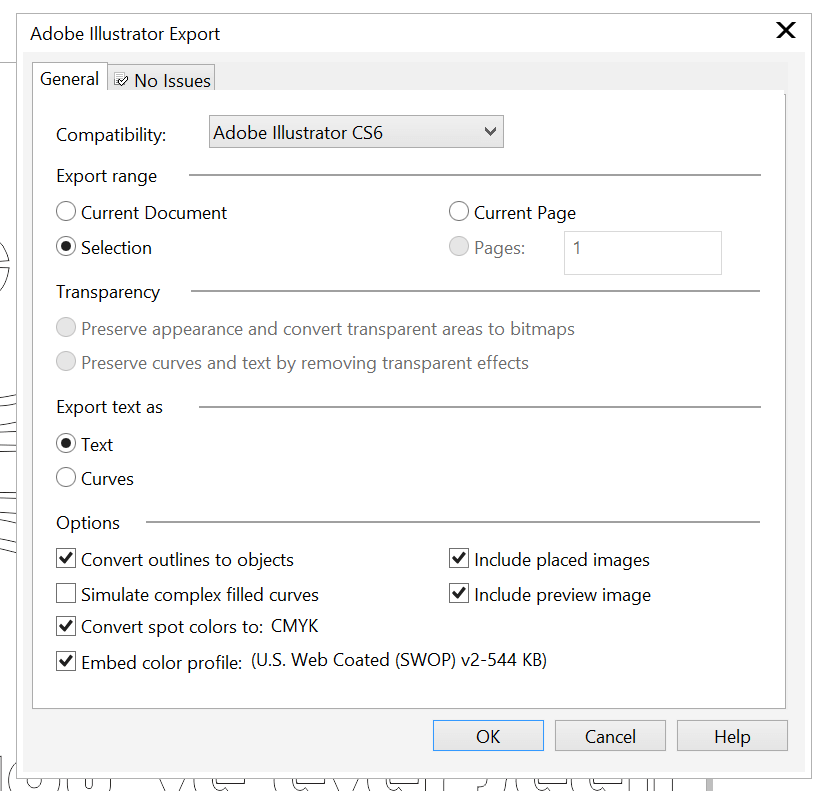Screen dimensions: 829x791
Task: Export text as Text radio button
Action: pyautogui.click(x=66, y=443)
